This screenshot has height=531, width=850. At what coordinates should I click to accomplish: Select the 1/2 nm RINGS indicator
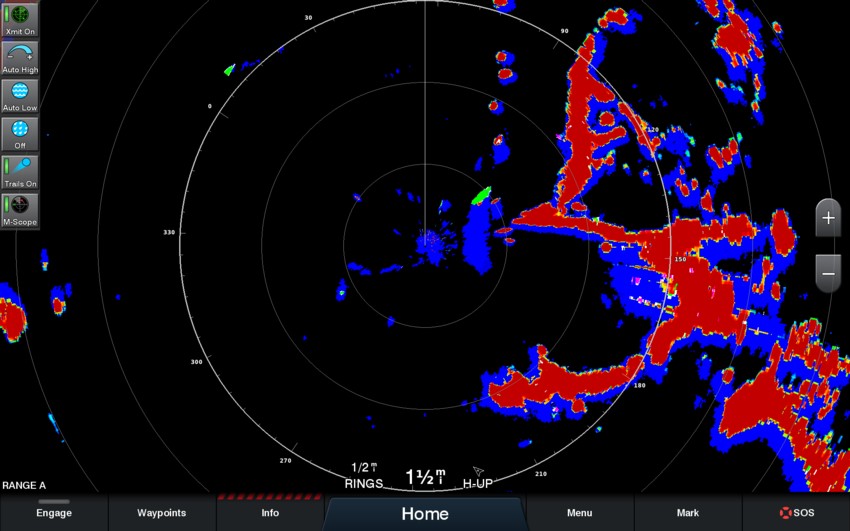coord(364,476)
